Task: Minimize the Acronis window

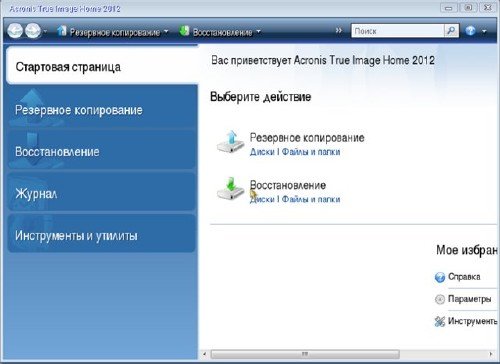Action: (449, 8)
